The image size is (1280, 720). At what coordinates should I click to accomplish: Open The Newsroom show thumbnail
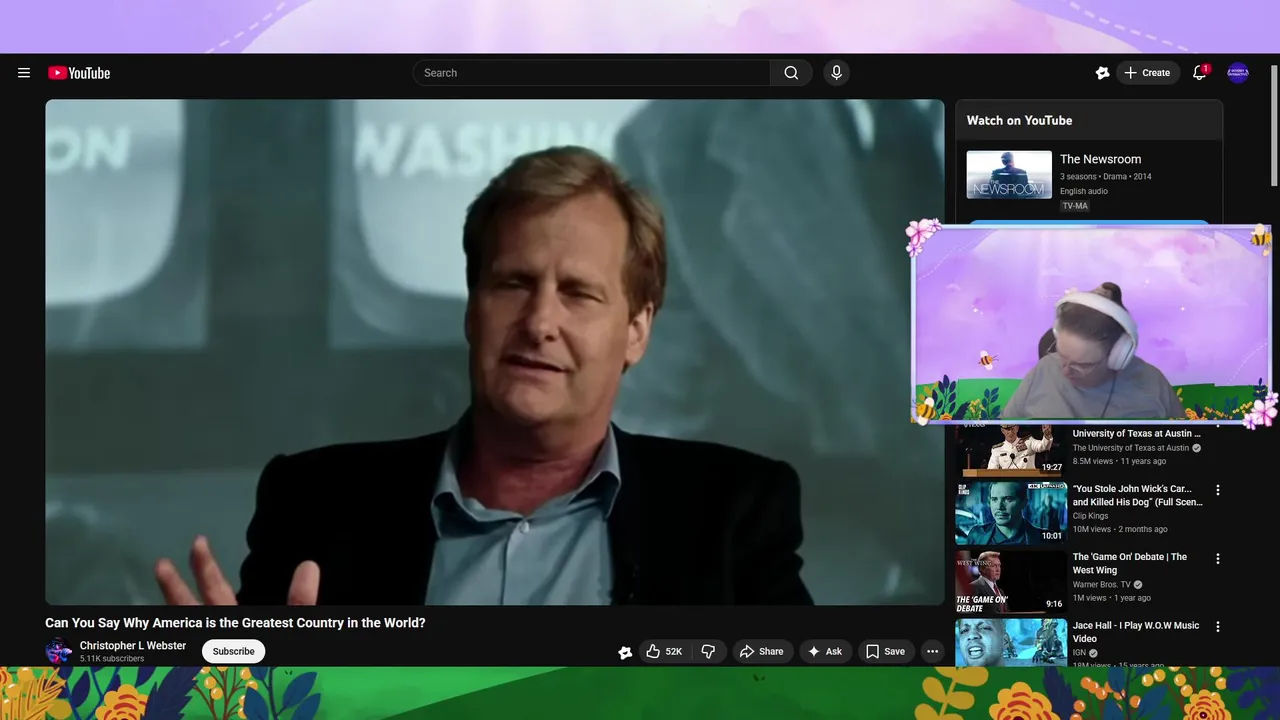1009,175
